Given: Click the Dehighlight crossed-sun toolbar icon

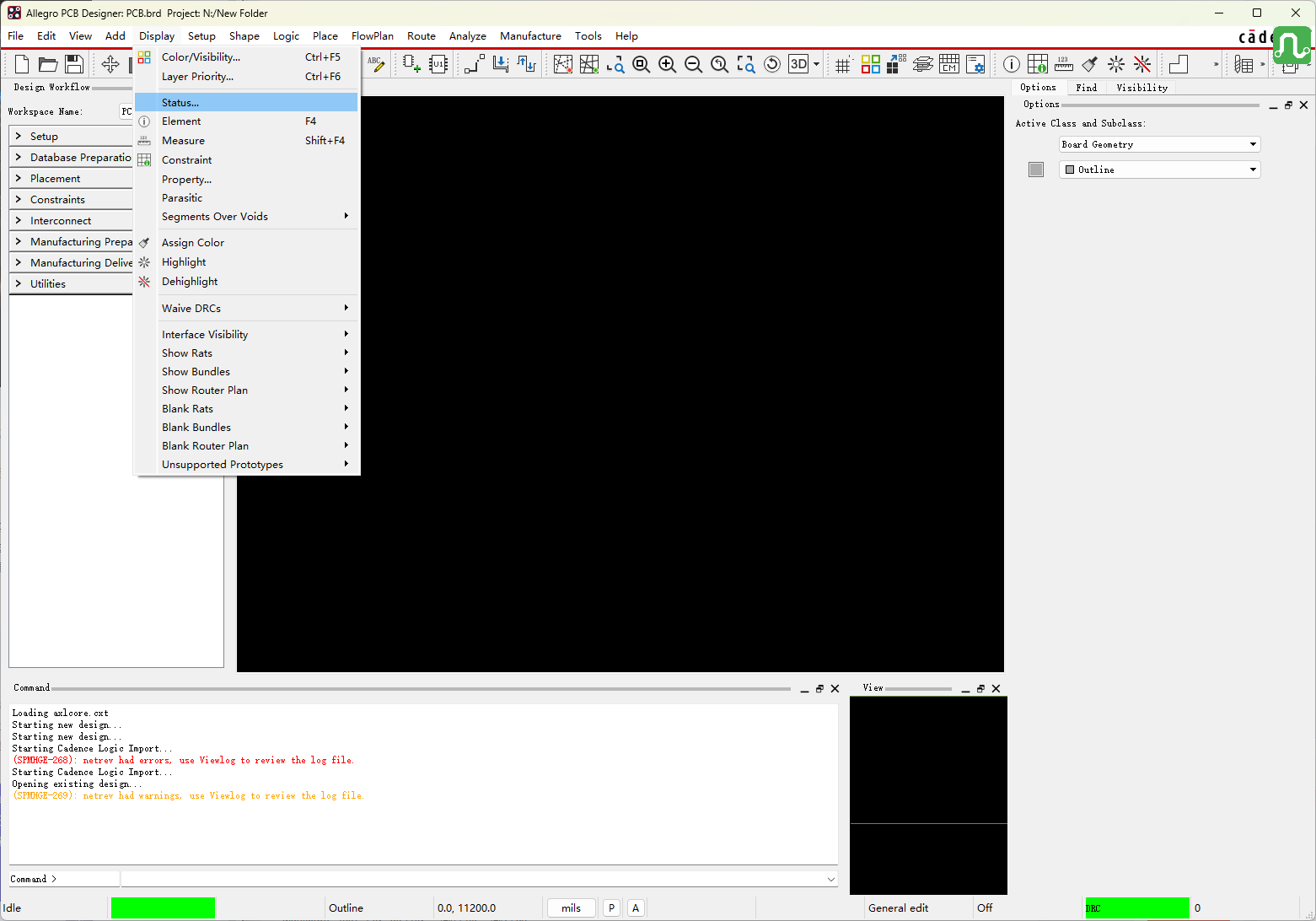Looking at the screenshot, I should (1142, 64).
